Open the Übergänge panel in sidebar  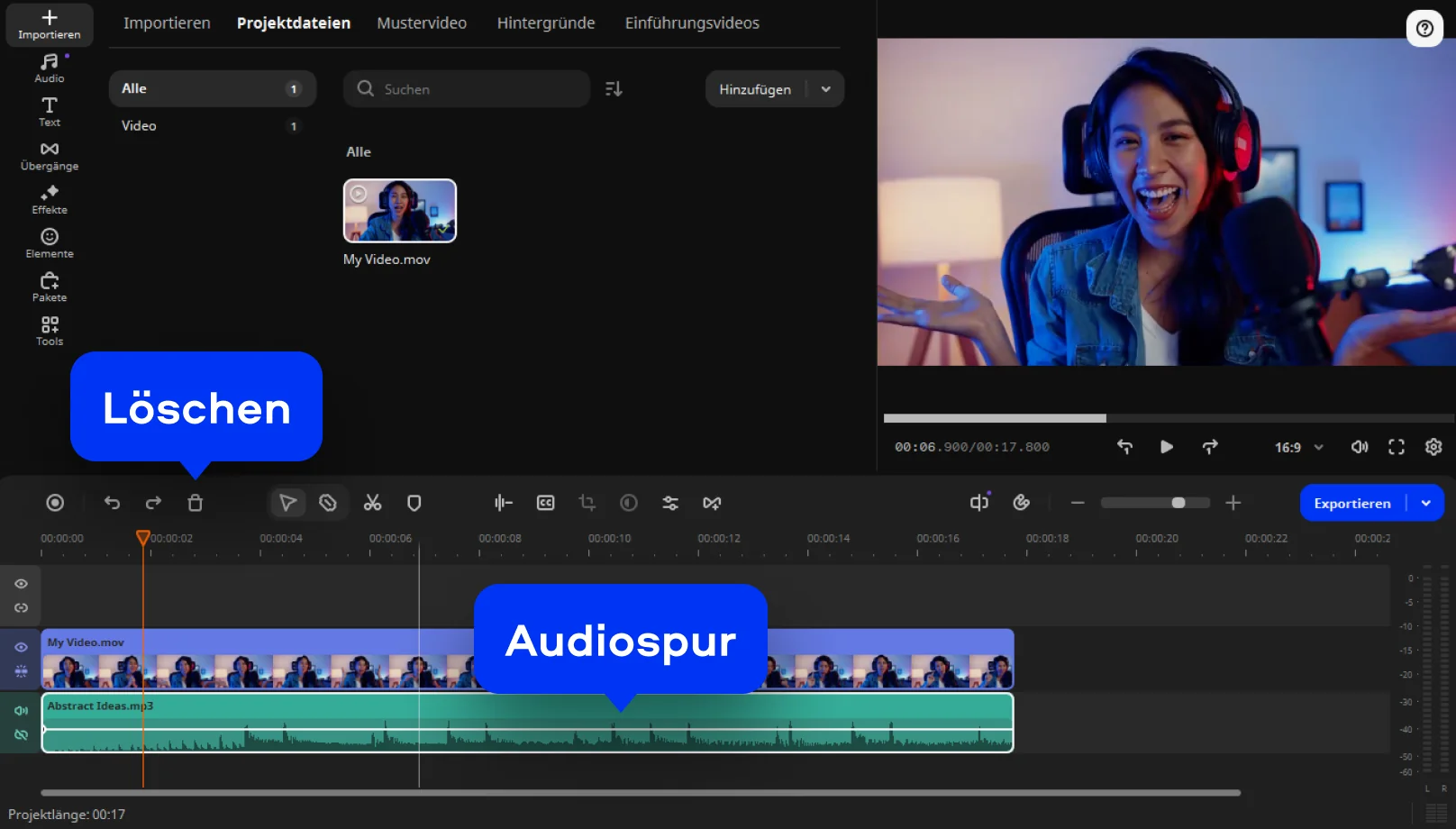(x=50, y=156)
